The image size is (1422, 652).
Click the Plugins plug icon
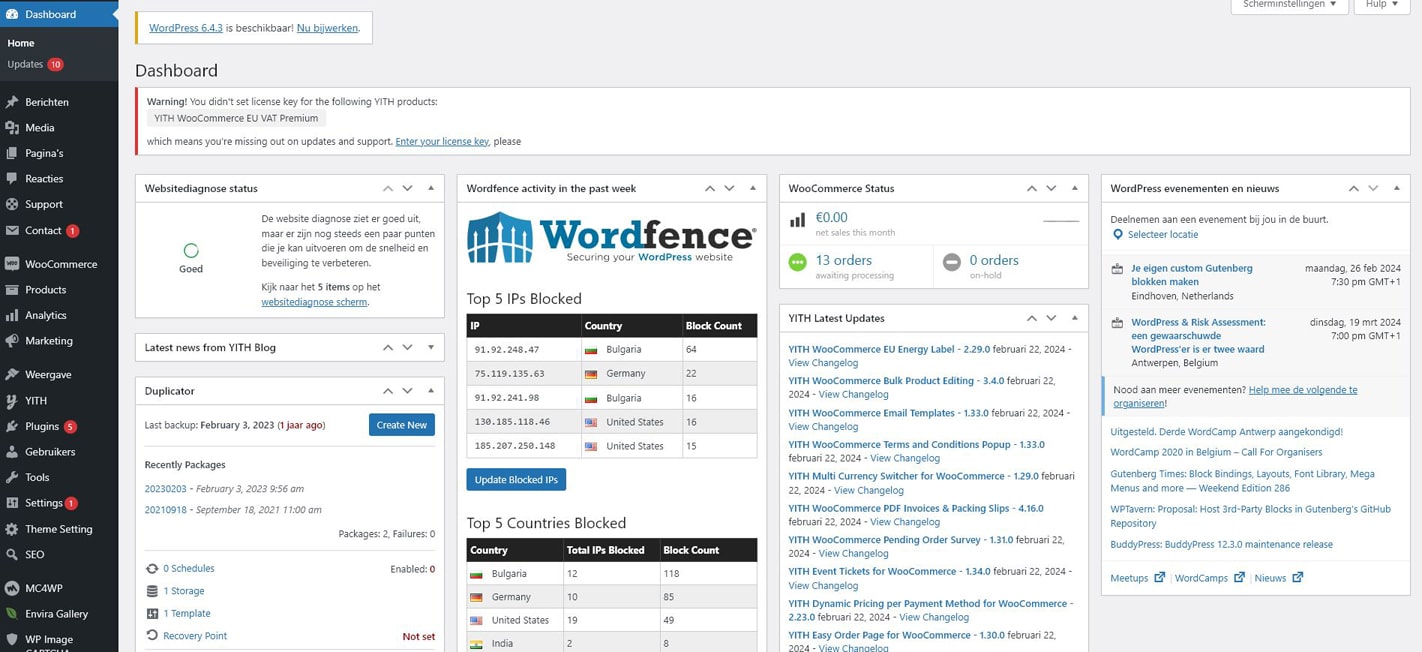pyautogui.click(x=12, y=427)
